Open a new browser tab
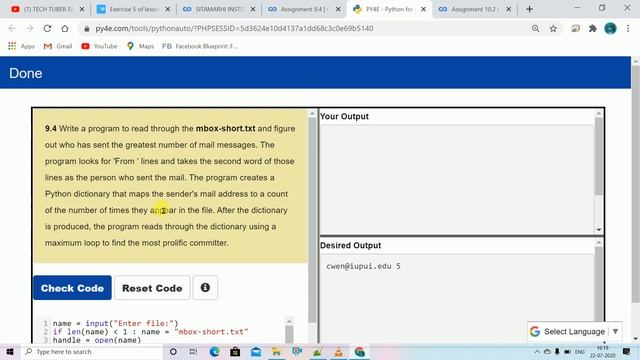Image resolution: width=640 pixels, height=360 pixels. (x=529, y=9)
